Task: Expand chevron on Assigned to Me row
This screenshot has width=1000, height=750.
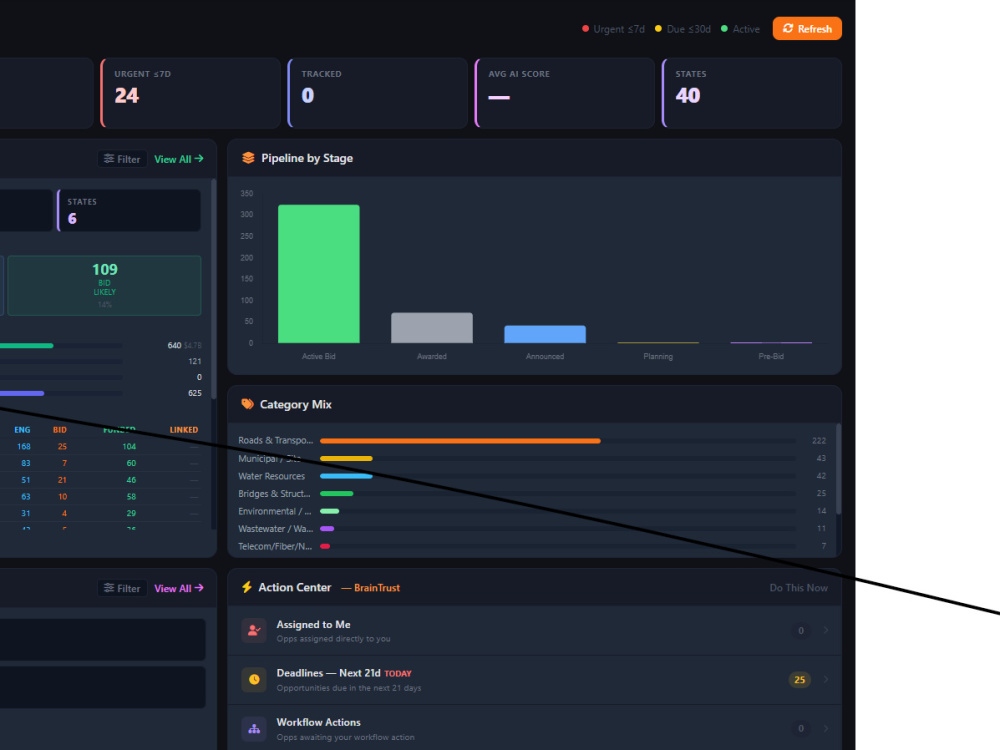Action: point(826,630)
